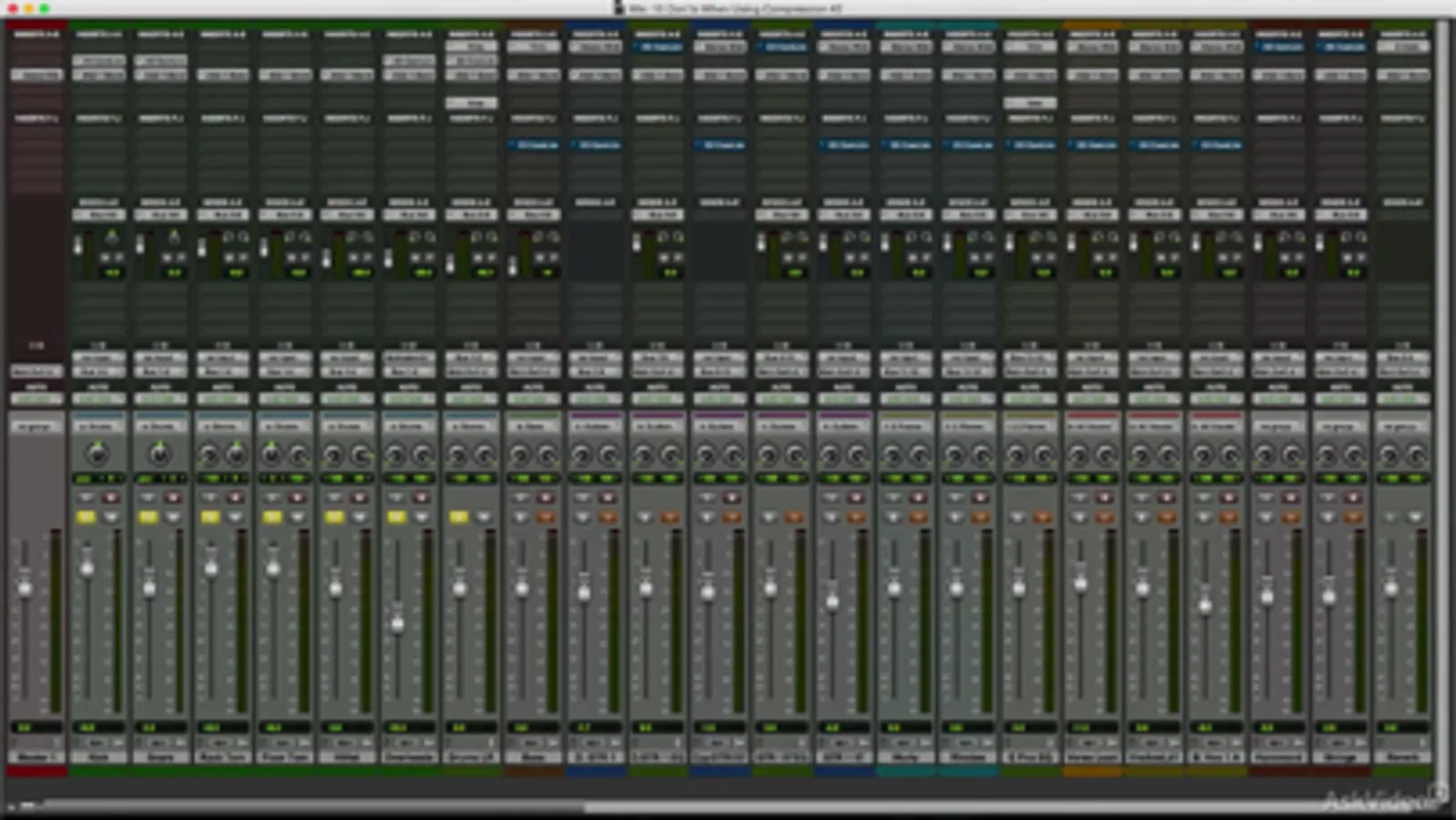This screenshot has height=820, width=1456.
Task: Open the output path selector on the master strip
Action: 36,372
